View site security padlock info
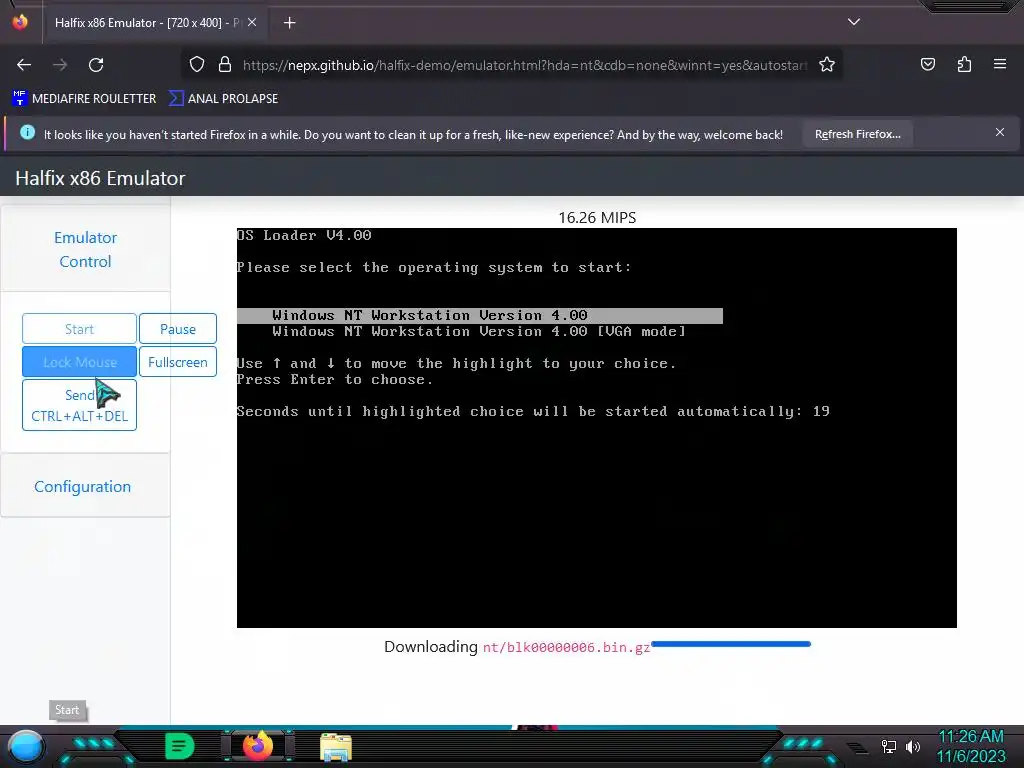Image resolution: width=1024 pixels, height=768 pixels. tap(225, 65)
